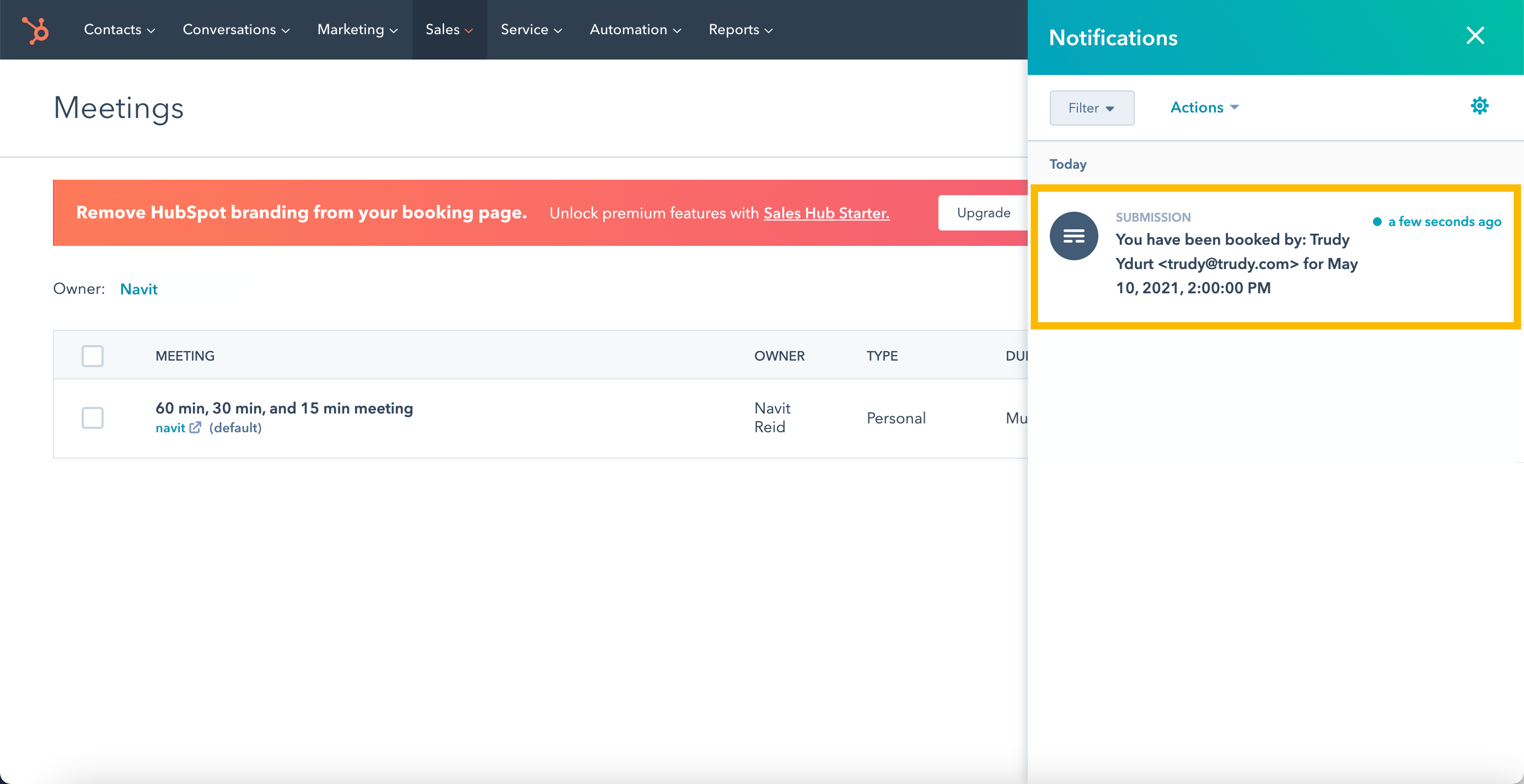Sort by the TYPE column header
The height and width of the screenshot is (784, 1524).
pos(882,356)
